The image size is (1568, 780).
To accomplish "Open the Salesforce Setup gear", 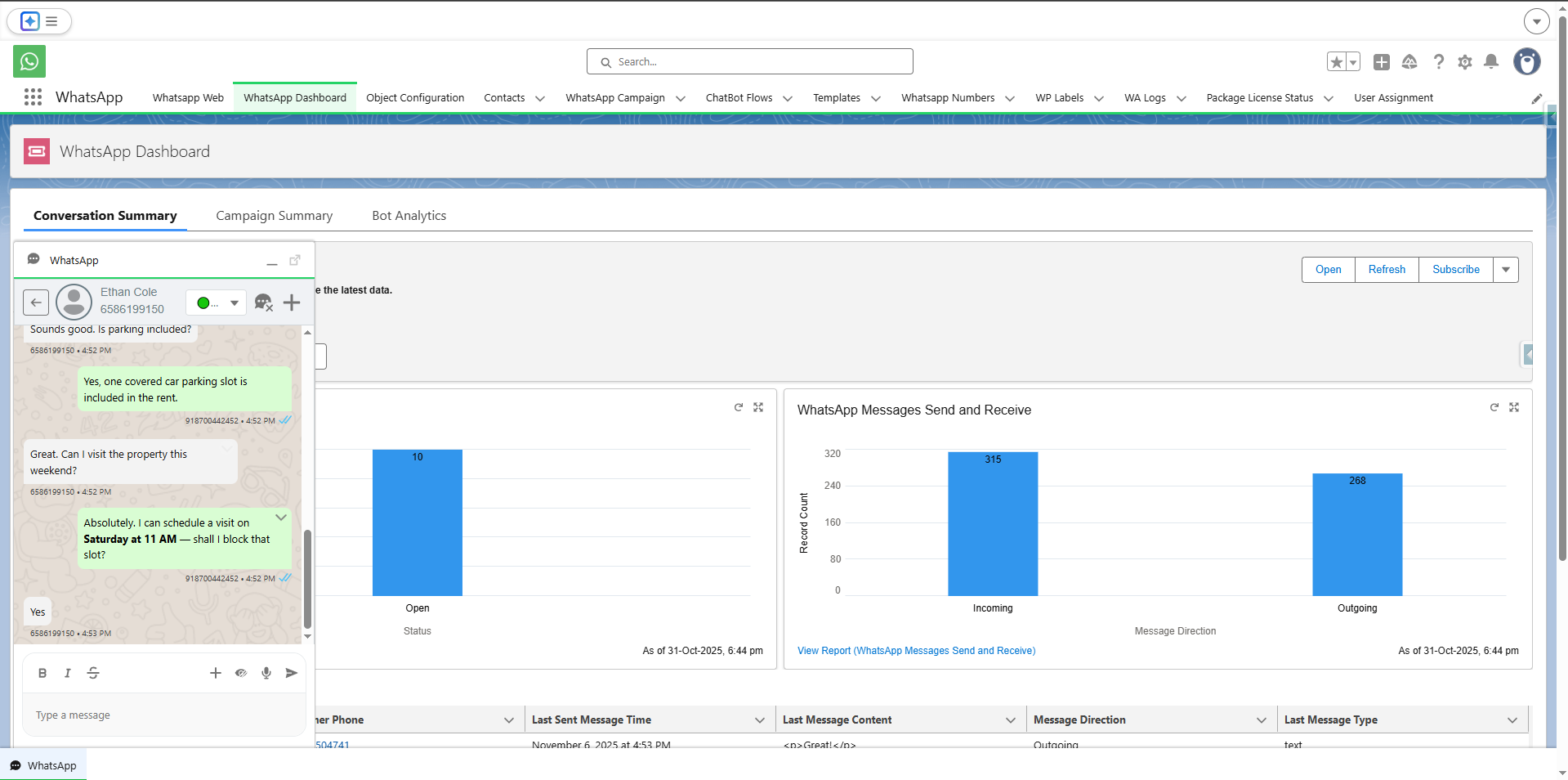I will (x=1465, y=62).
